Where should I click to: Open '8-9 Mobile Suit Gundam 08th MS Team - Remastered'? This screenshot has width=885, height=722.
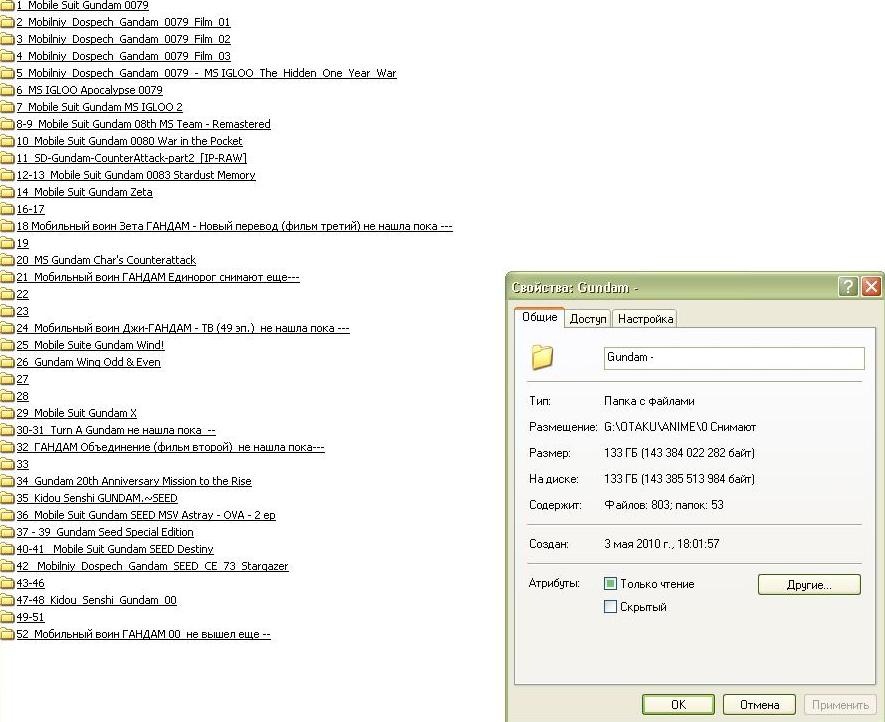pyautogui.click(x=143, y=124)
